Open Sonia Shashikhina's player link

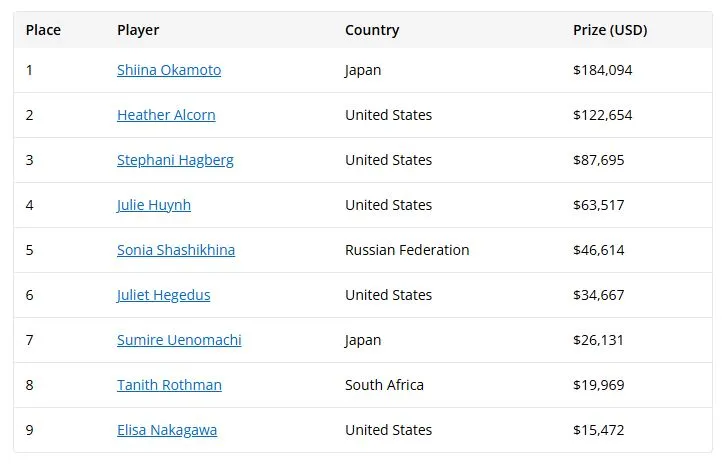[176, 250]
